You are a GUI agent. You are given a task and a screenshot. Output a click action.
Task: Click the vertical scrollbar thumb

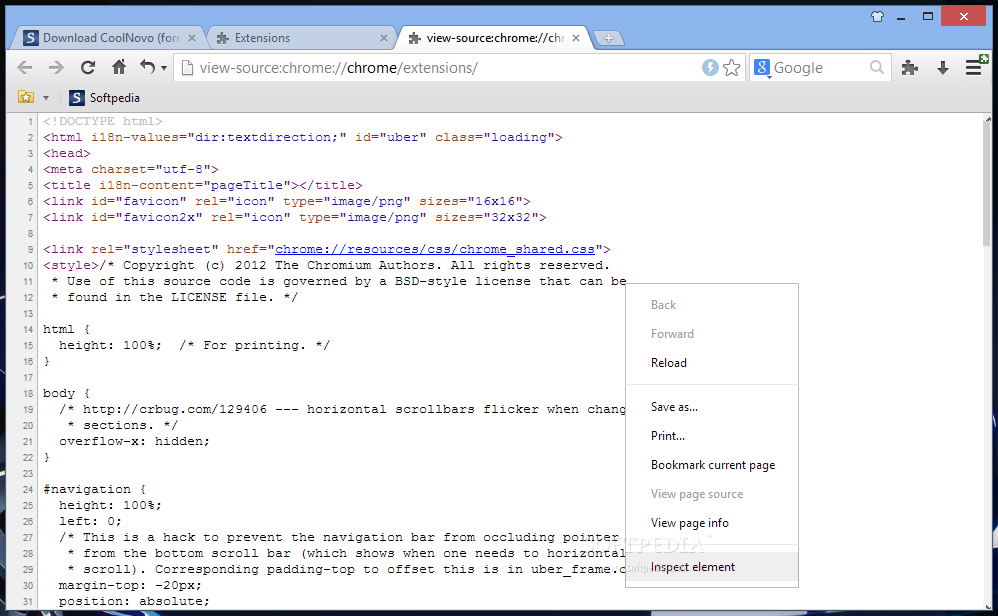click(988, 185)
